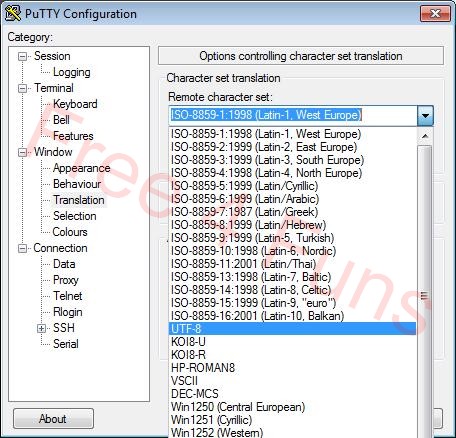Screen dimensions: 456x438
Task: Click the PuTTY icon in the title bar
Action: tap(13, 13)
